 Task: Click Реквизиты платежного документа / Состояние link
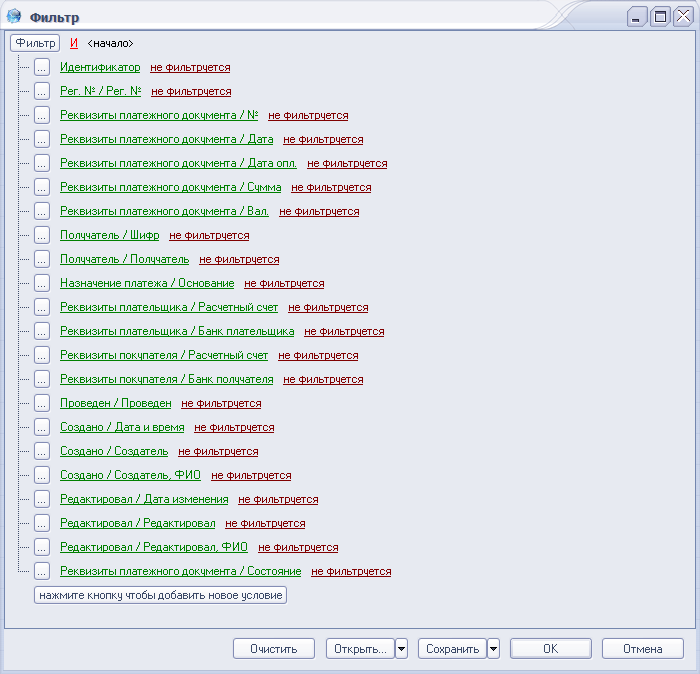[180, 571]
